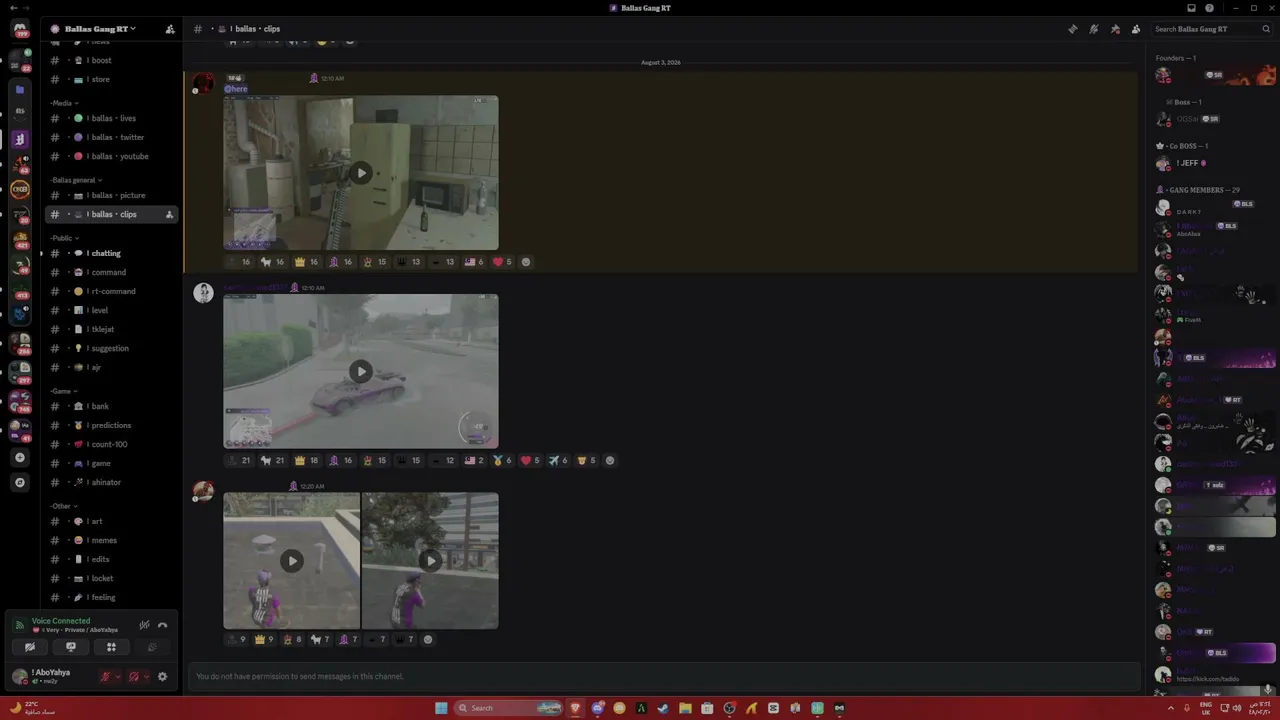Collapse the Ballas general category
1280x720 pixels.
pos(76,180)
